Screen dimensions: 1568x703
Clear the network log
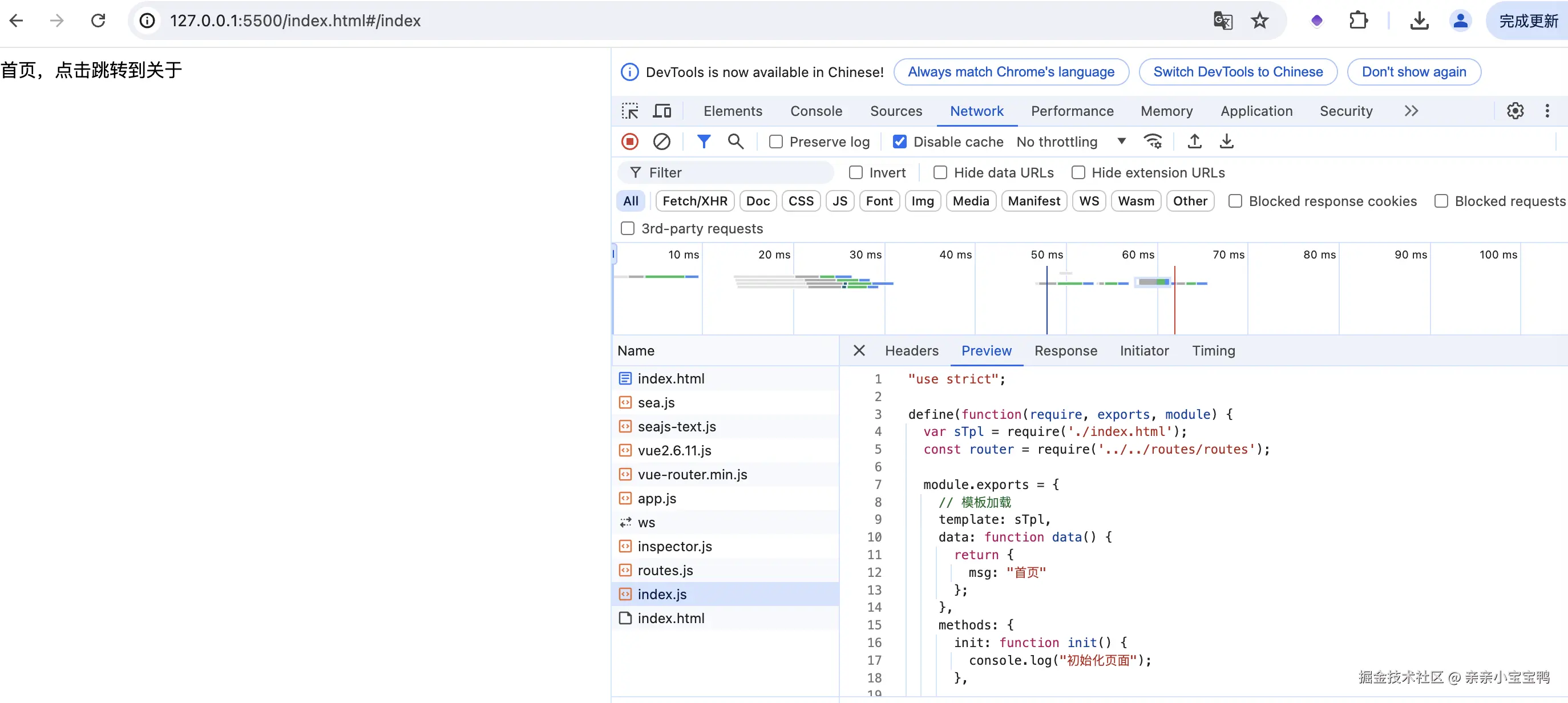pyautogui.click(x=662, y=142)
